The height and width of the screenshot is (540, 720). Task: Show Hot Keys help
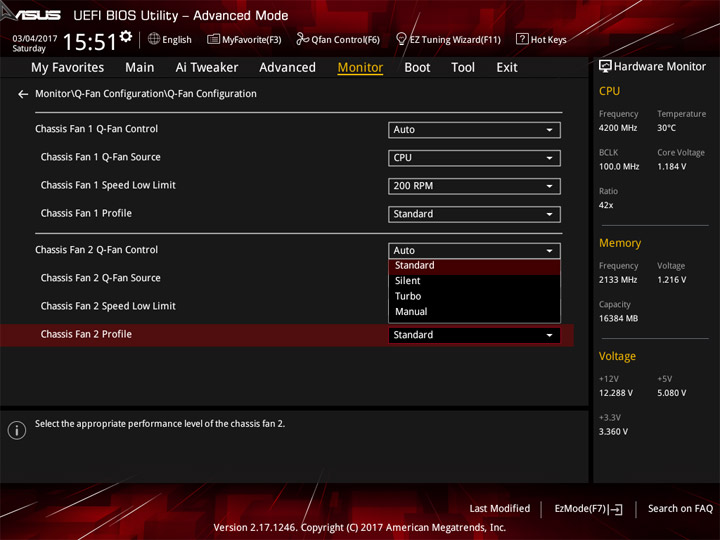[x=541, y=39]
